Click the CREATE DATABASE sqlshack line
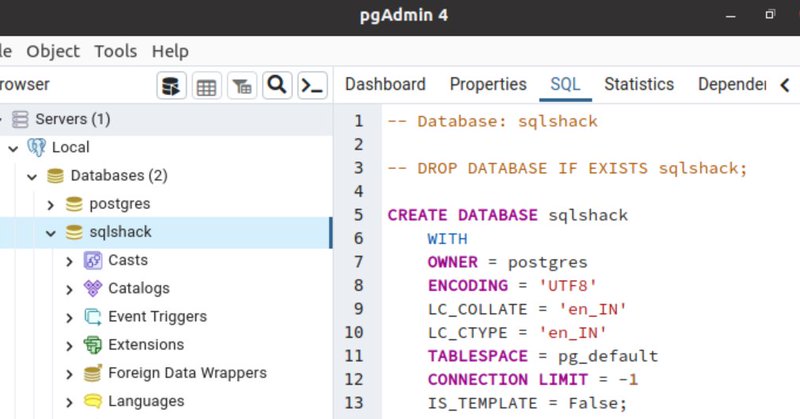 [508, 215]
